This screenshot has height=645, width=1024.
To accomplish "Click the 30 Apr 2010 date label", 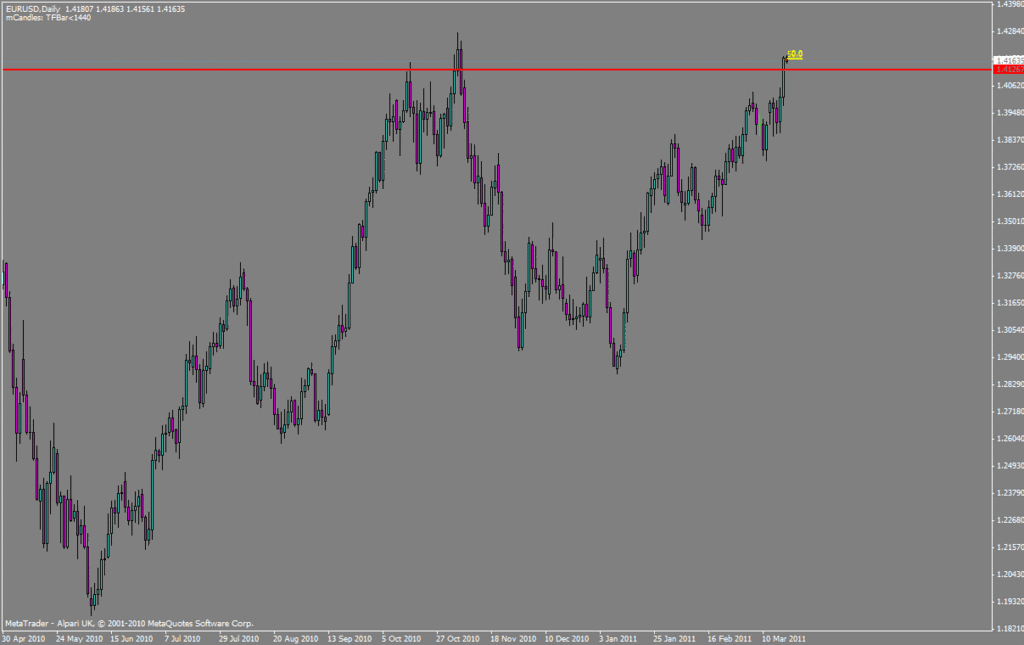I will coord(24,638).
